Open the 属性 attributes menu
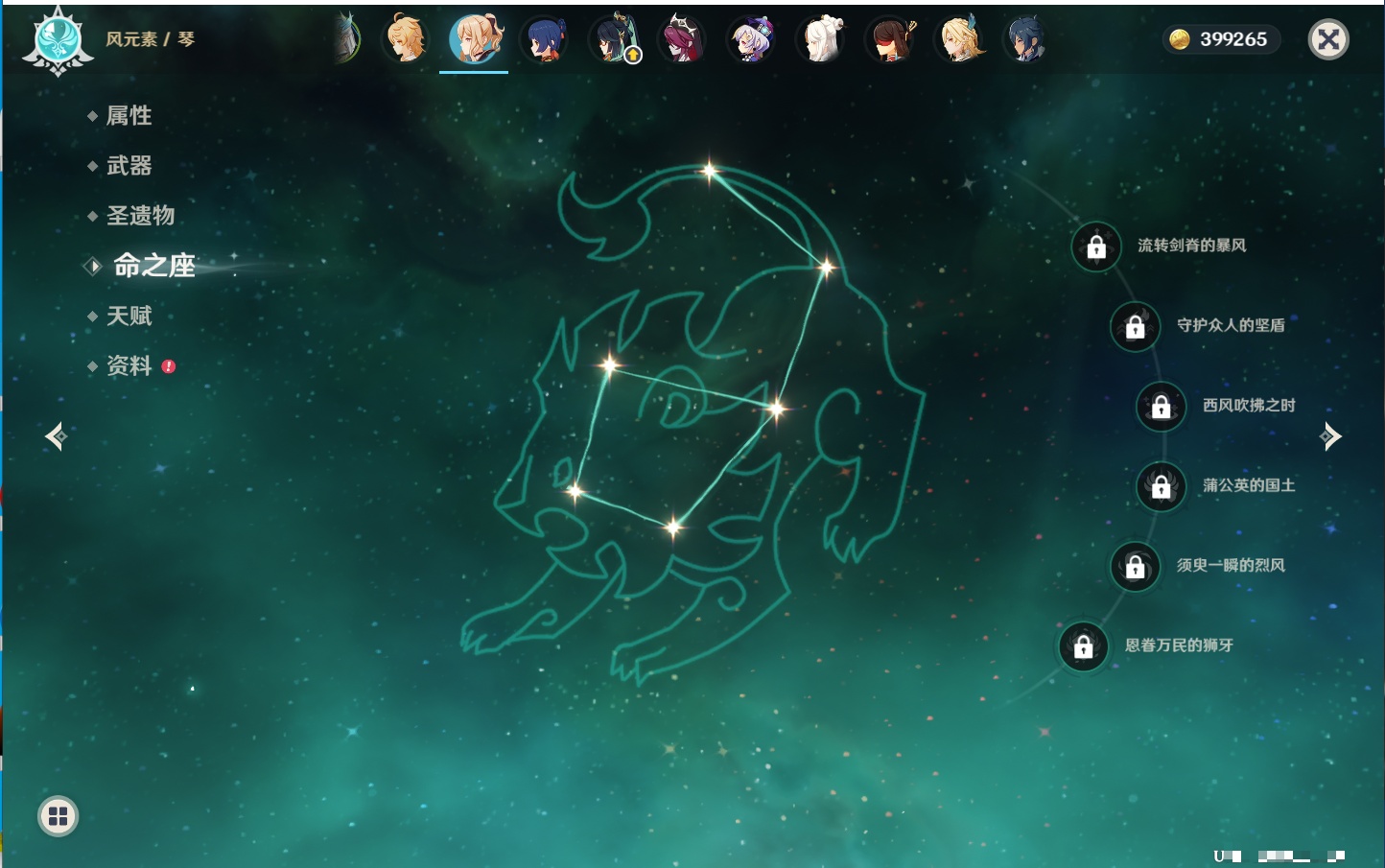This screenshot has height=868, width=1385. (129, 116)
